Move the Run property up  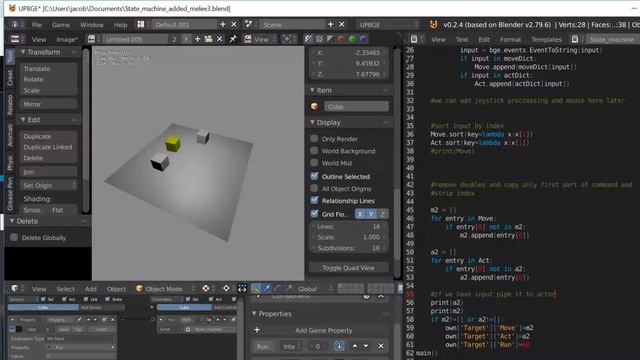tap(355, 346)
